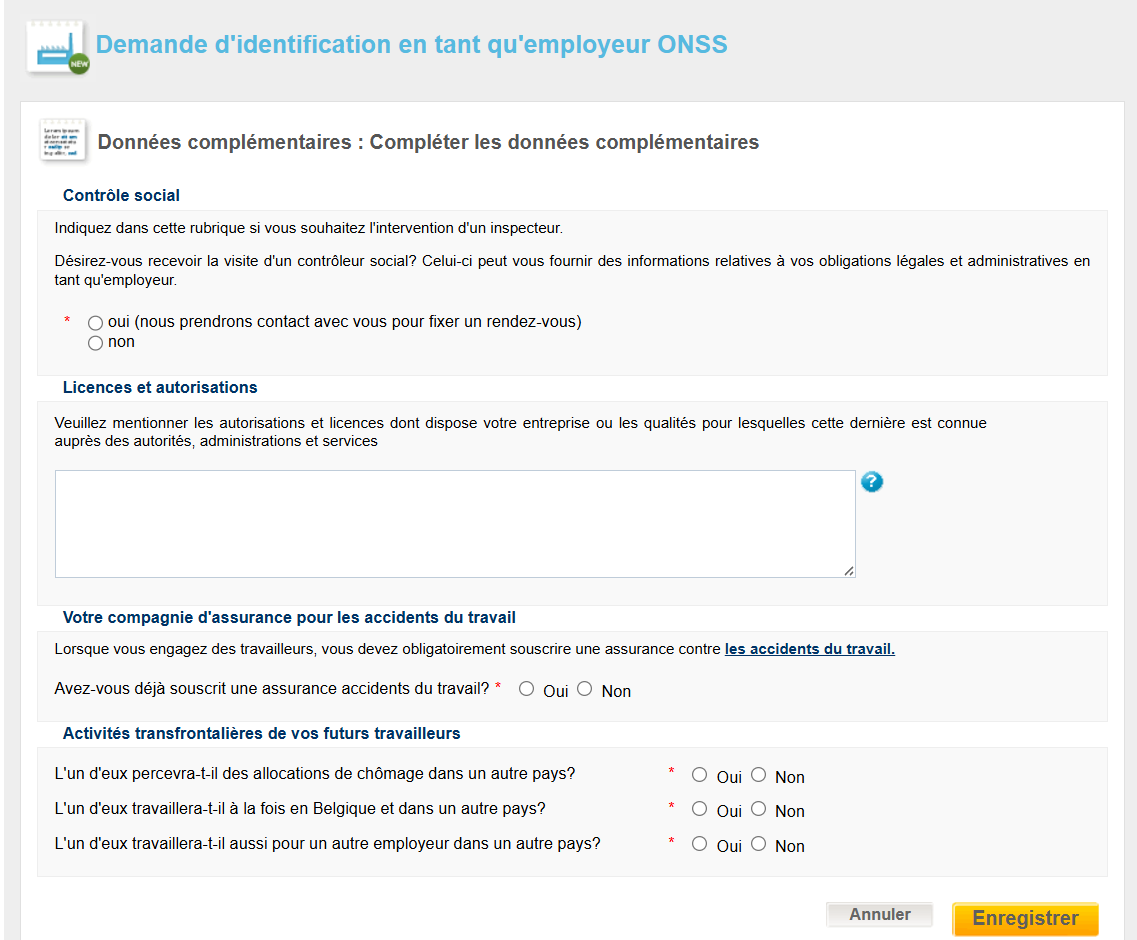Select Non for unemployment benefits in another country

coord(758,775)
